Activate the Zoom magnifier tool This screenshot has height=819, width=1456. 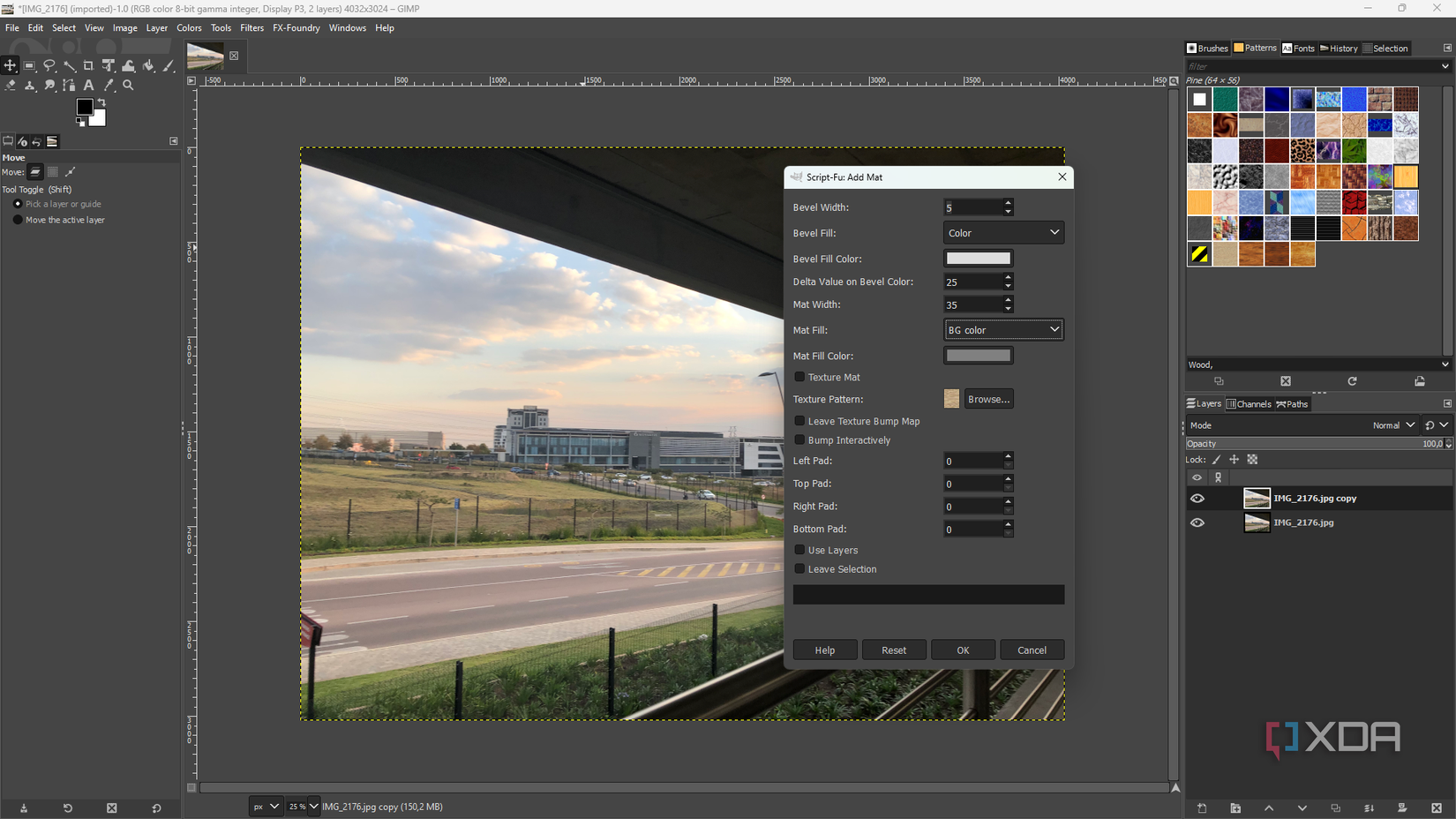[129, 86]
